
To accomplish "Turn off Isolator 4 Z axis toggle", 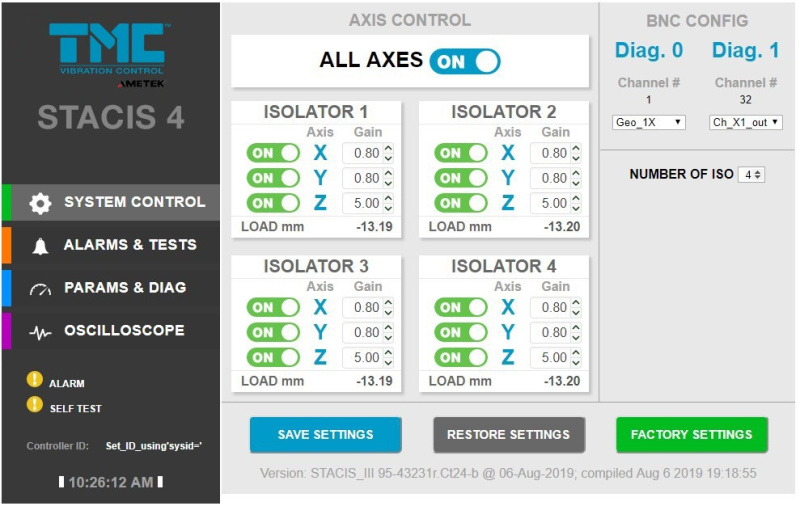I will (x=460, y=357).
